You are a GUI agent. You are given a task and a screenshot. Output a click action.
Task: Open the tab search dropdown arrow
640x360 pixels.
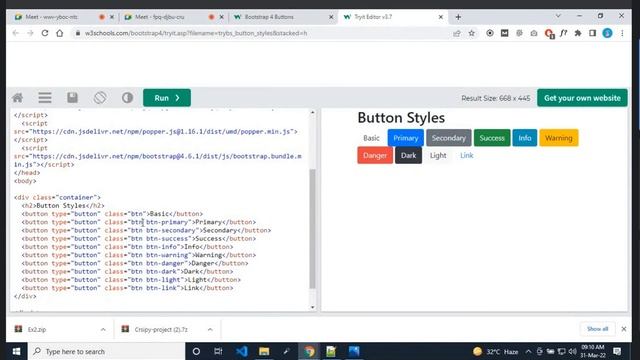(x=558, y=16)
